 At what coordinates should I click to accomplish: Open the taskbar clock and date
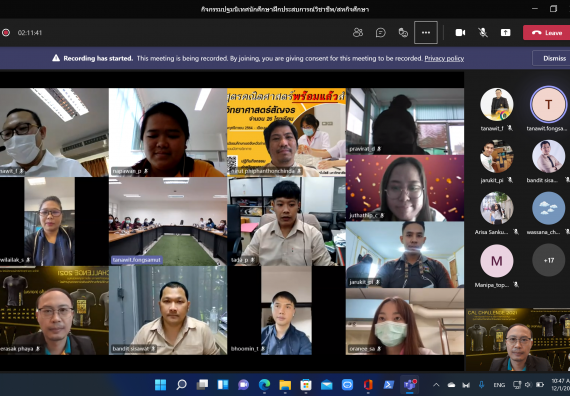tap(560, 385)
